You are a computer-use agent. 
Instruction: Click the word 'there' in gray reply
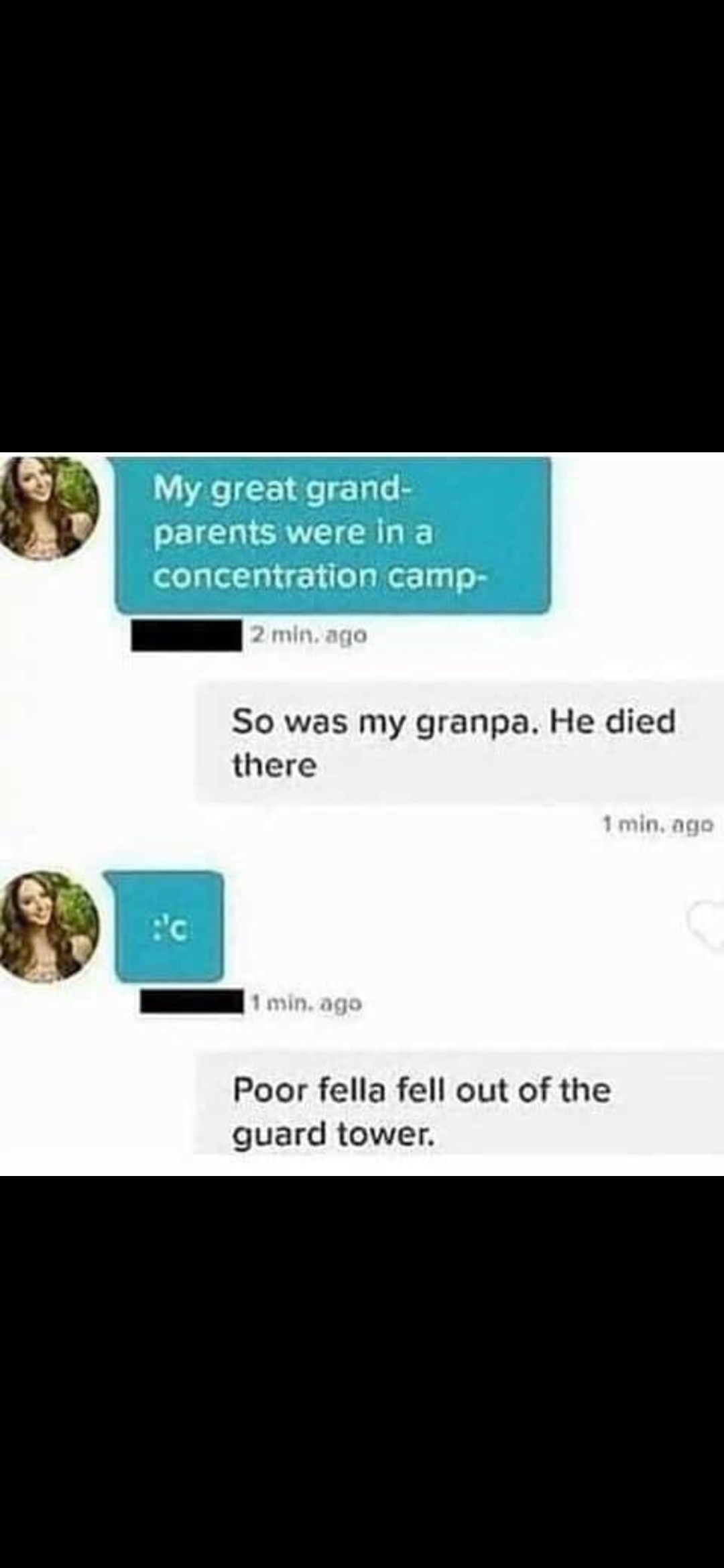pyautogui.click(x=274, y=765)
